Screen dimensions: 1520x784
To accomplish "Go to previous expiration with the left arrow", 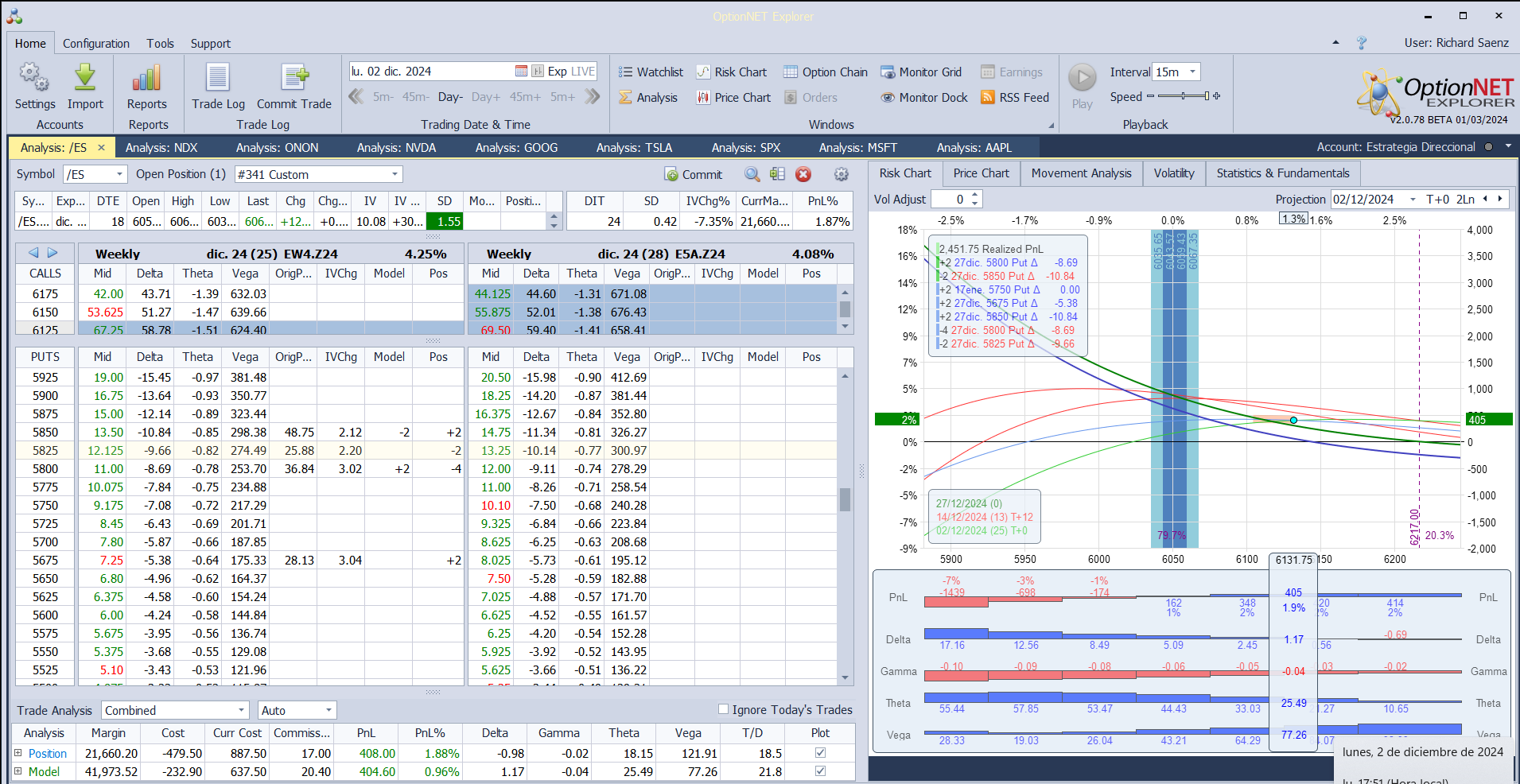I will 33,253.
